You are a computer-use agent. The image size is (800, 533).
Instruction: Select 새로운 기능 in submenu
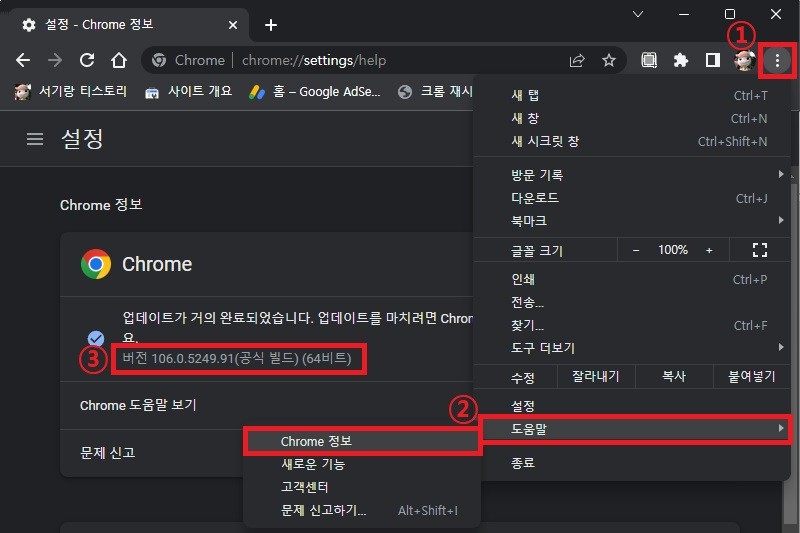(x=362, y=464)
